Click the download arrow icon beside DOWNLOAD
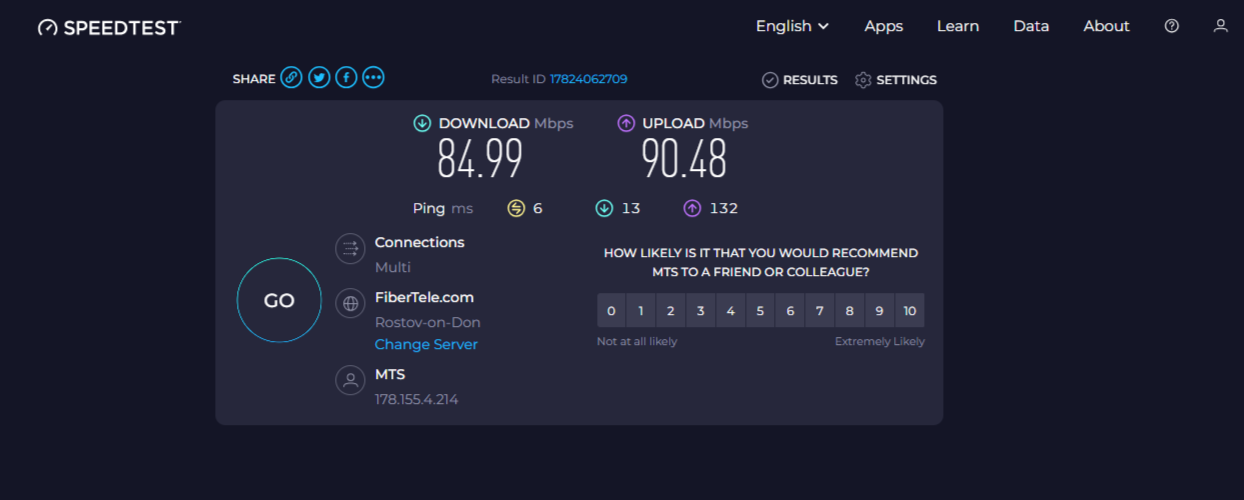The height and width of the screenshot is (500, 1244). tap(422, 124)
